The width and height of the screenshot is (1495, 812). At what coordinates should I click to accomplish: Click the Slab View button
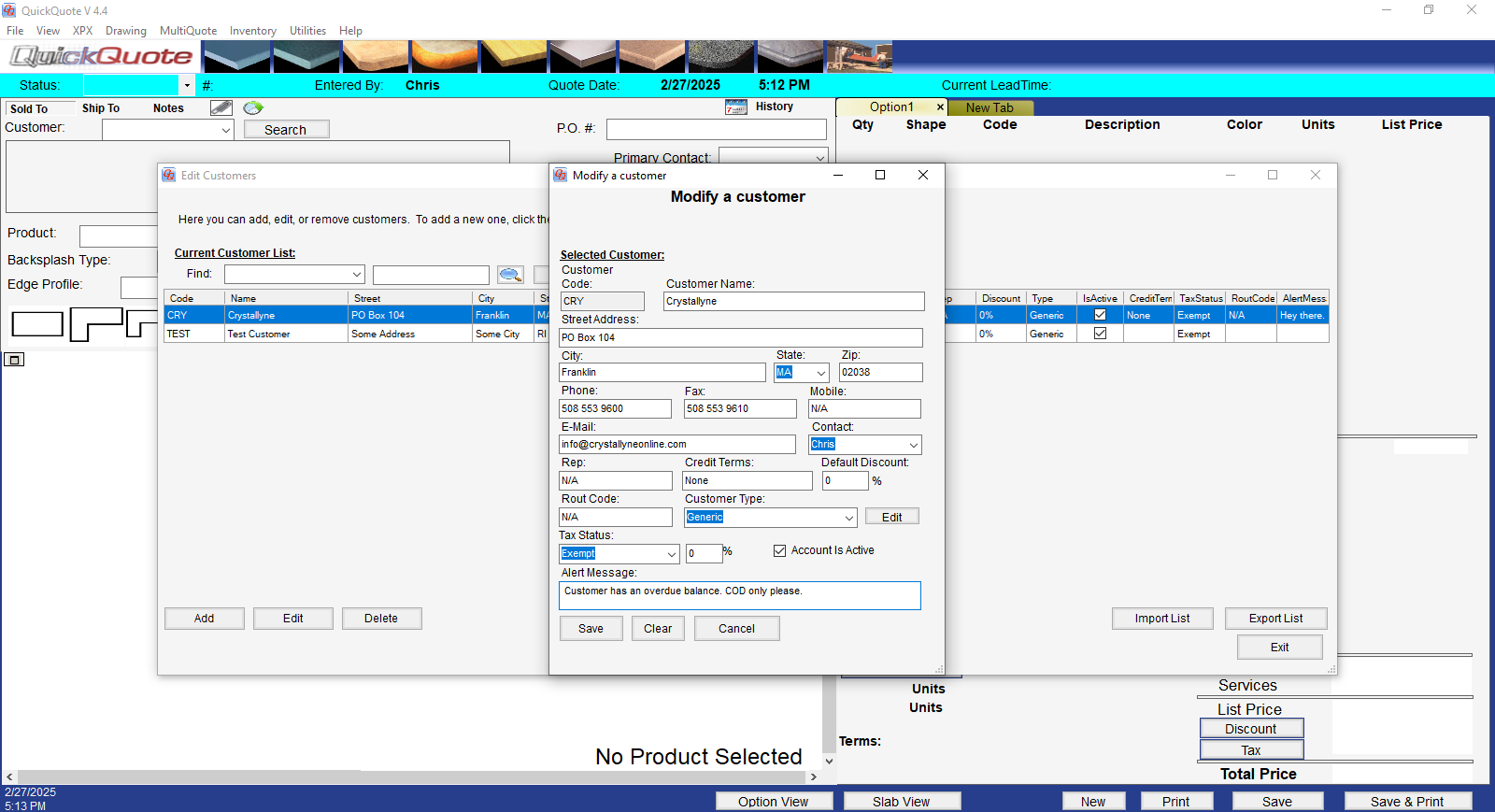(x=902, y=802)
